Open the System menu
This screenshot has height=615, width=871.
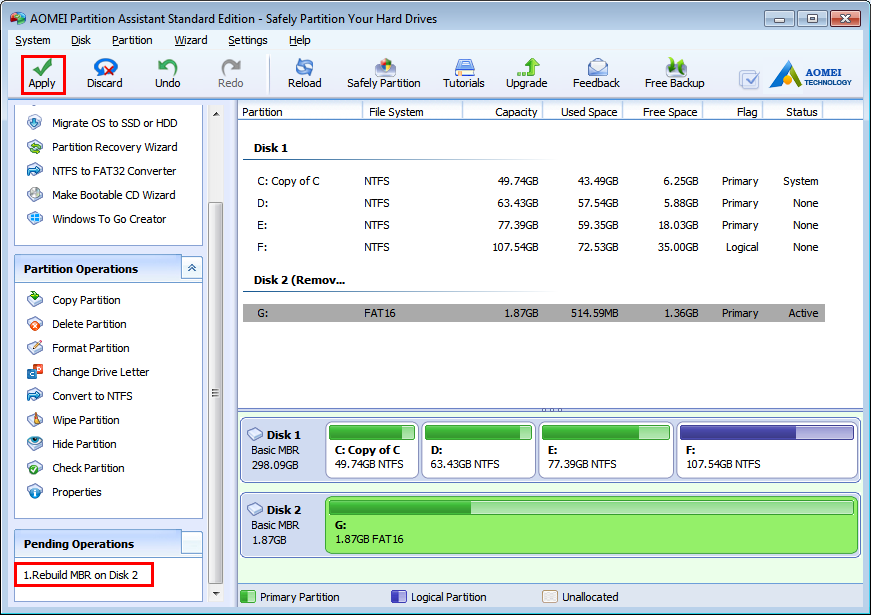[x=33, y=40]
